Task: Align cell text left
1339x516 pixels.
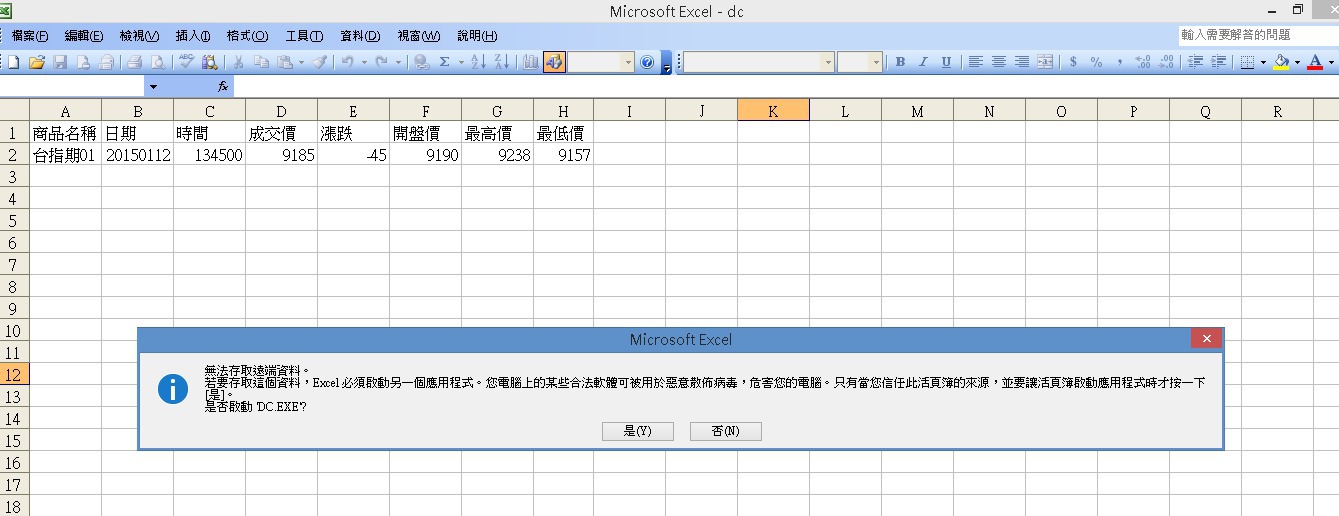Action: click(976, 62)
